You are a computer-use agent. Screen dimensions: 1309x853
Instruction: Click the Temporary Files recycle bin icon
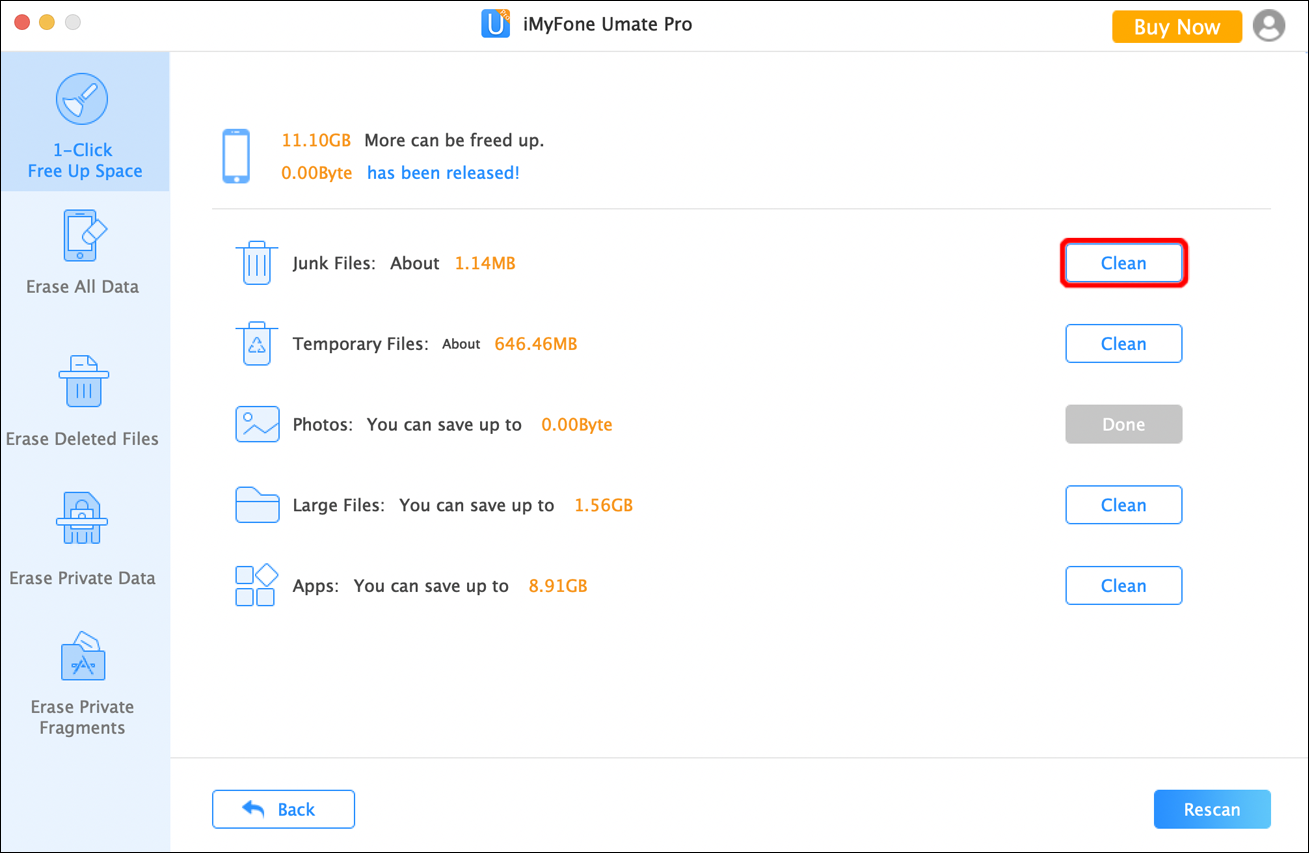coord(257,344)
